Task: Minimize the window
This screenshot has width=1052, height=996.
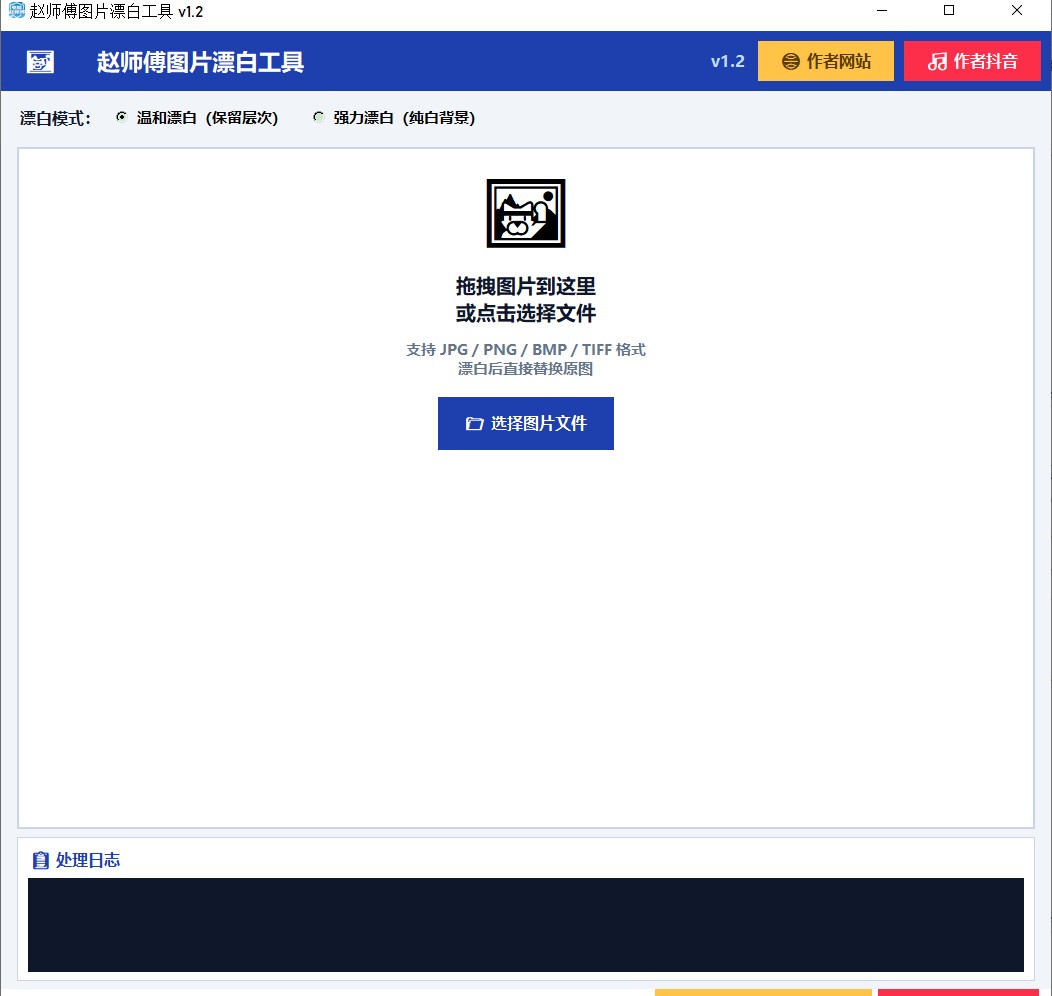Action: tap(882, 11)
